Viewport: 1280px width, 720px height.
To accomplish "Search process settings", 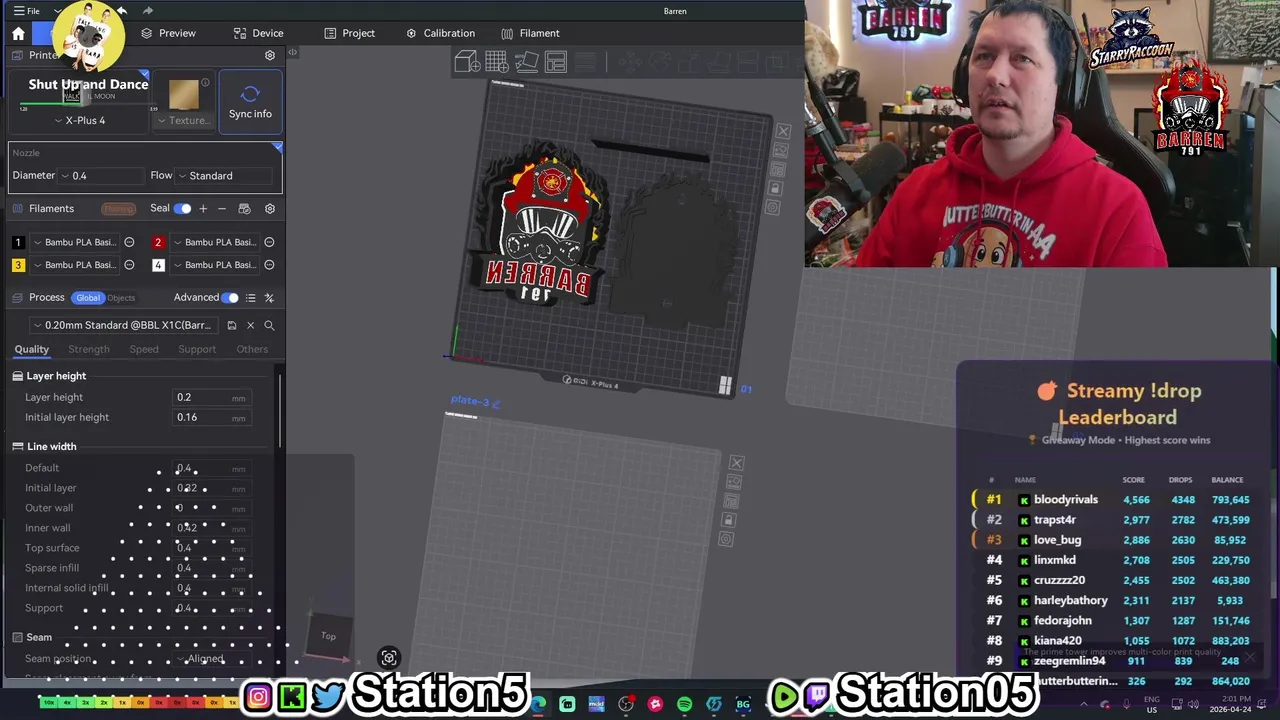I will pos(269,325).
